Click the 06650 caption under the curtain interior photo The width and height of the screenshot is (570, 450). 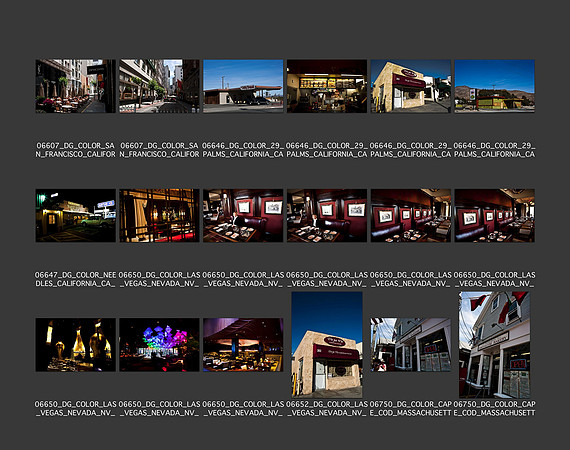(159, 279)
